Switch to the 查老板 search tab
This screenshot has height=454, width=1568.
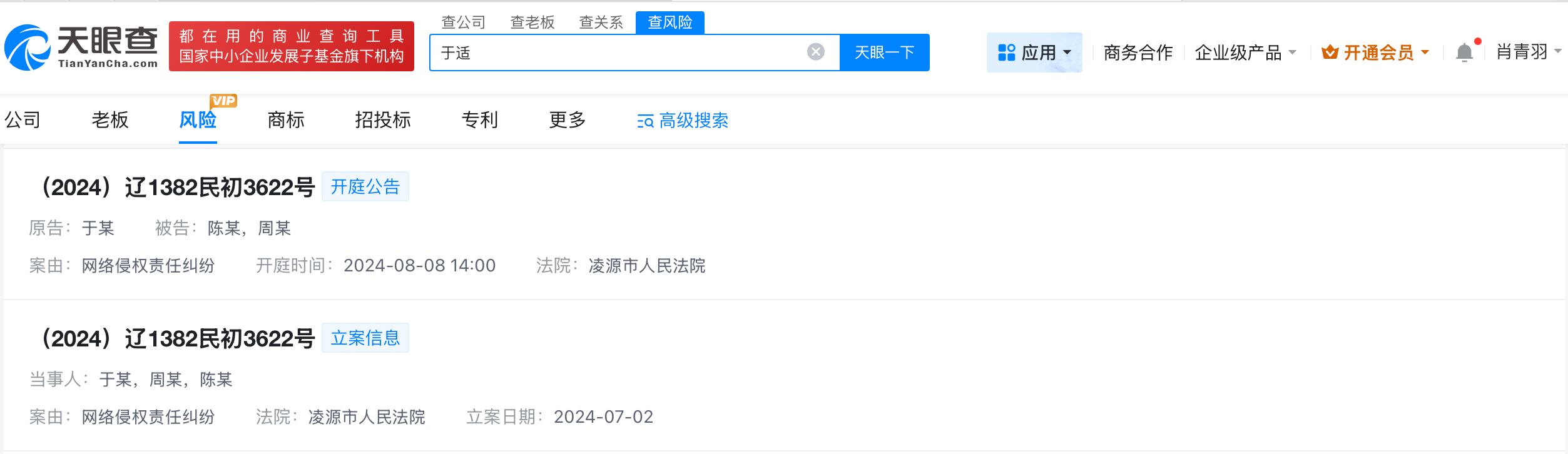(x=532, y=23)
